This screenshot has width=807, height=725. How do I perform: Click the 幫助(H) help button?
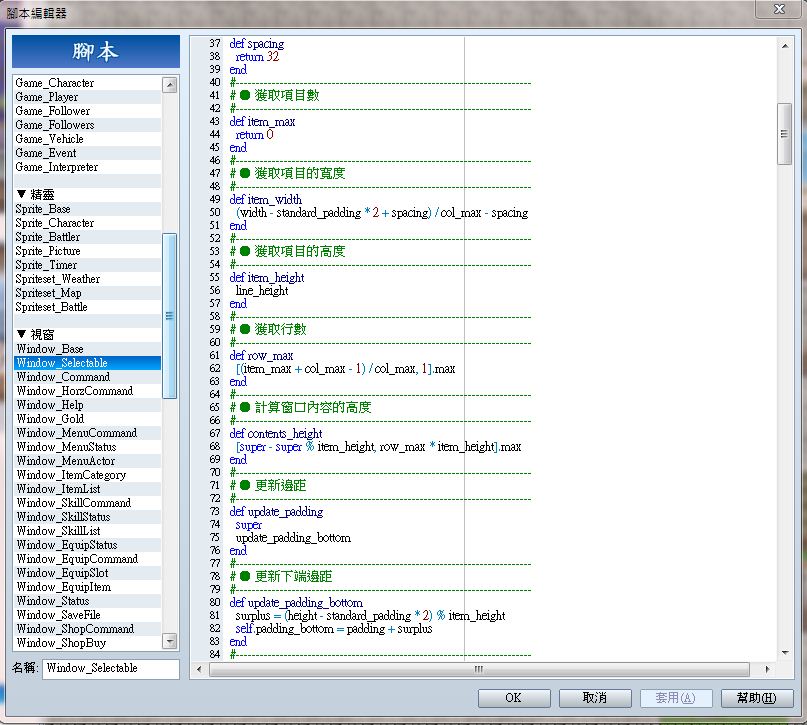(757, 698)
